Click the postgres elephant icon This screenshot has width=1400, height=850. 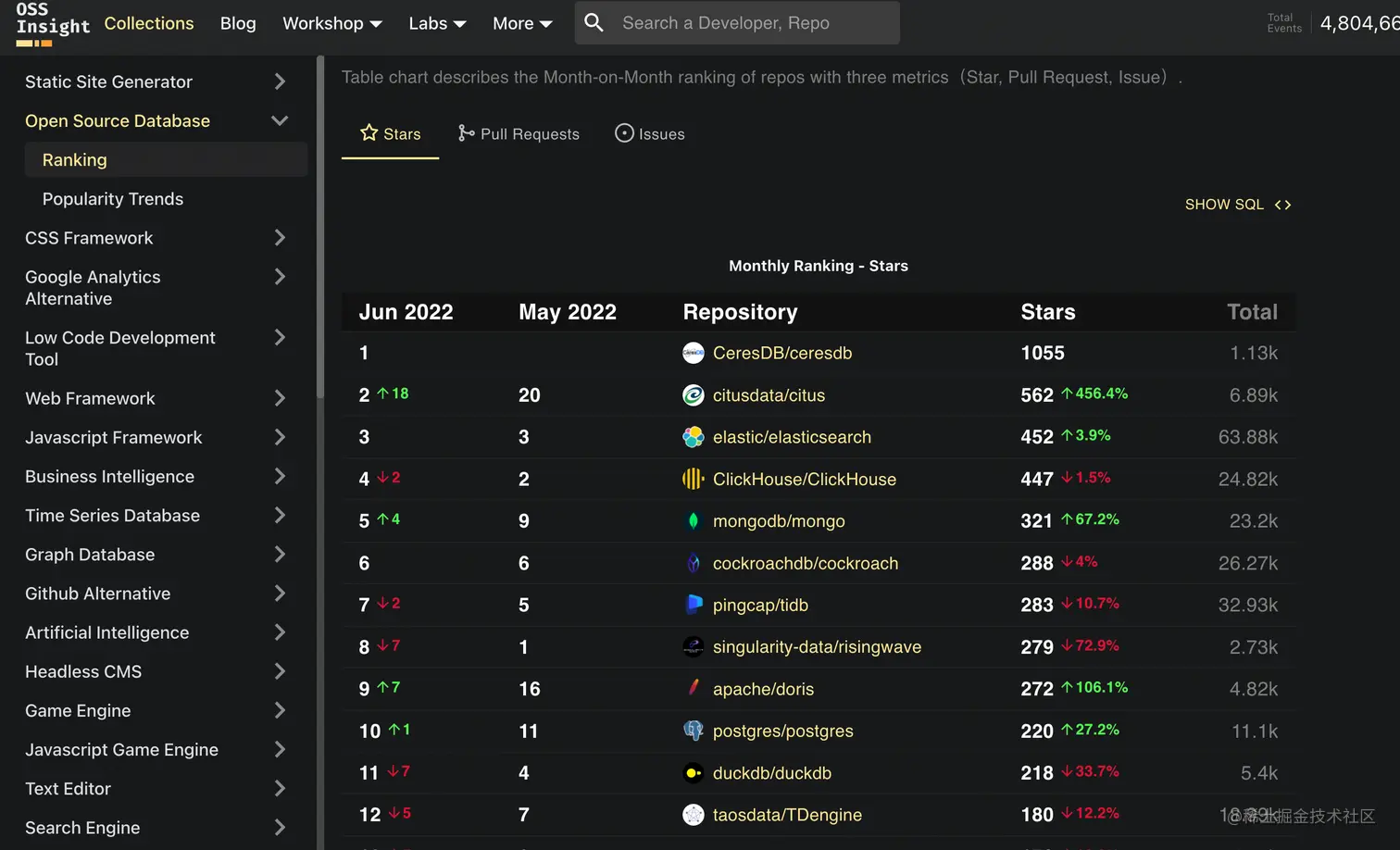694,731
